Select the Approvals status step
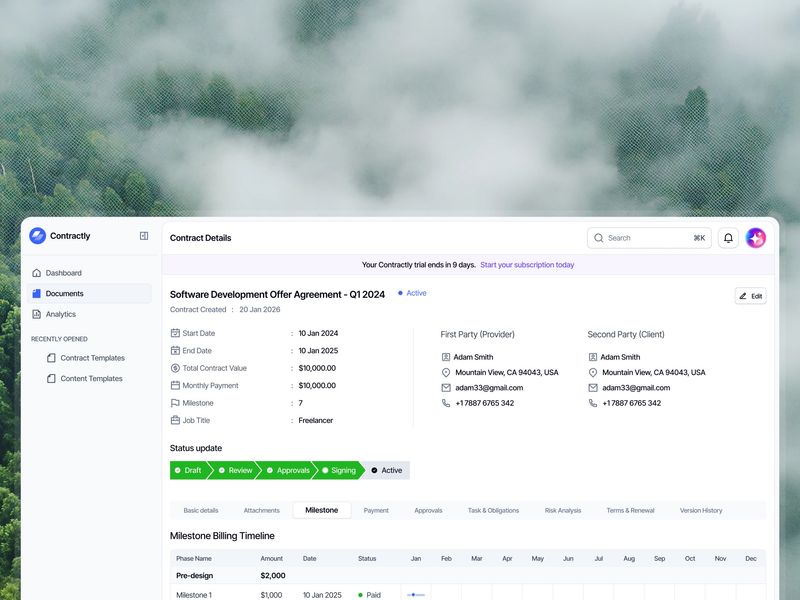The image size is (800, 600). coord(288,470)
